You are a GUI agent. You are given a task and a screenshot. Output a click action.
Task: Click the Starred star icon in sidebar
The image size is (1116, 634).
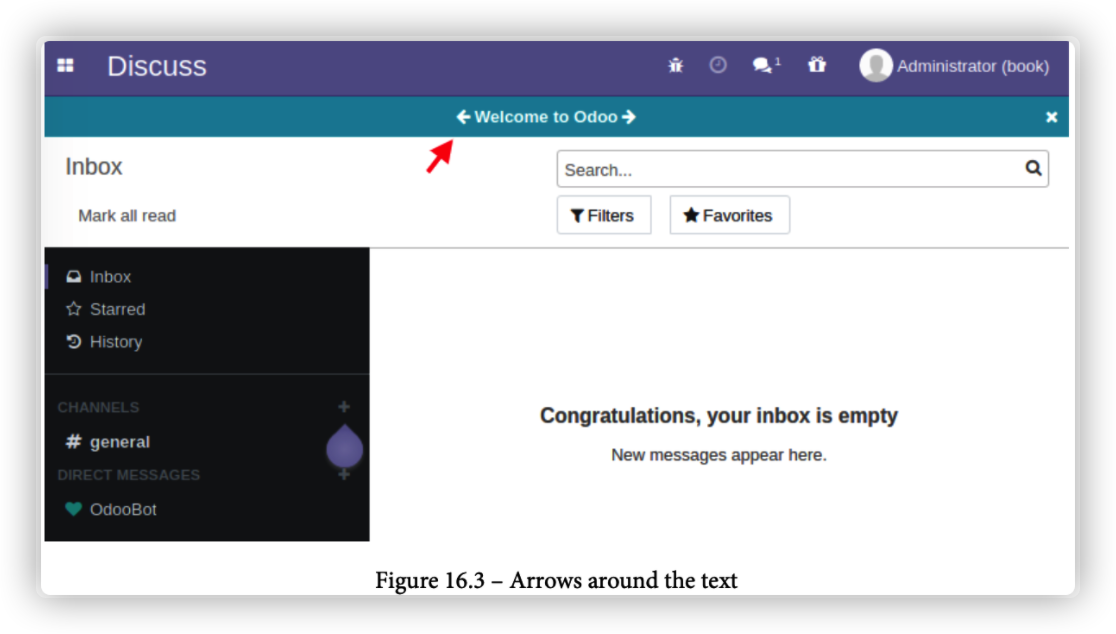pyautogui.click(x=73, y=309)
